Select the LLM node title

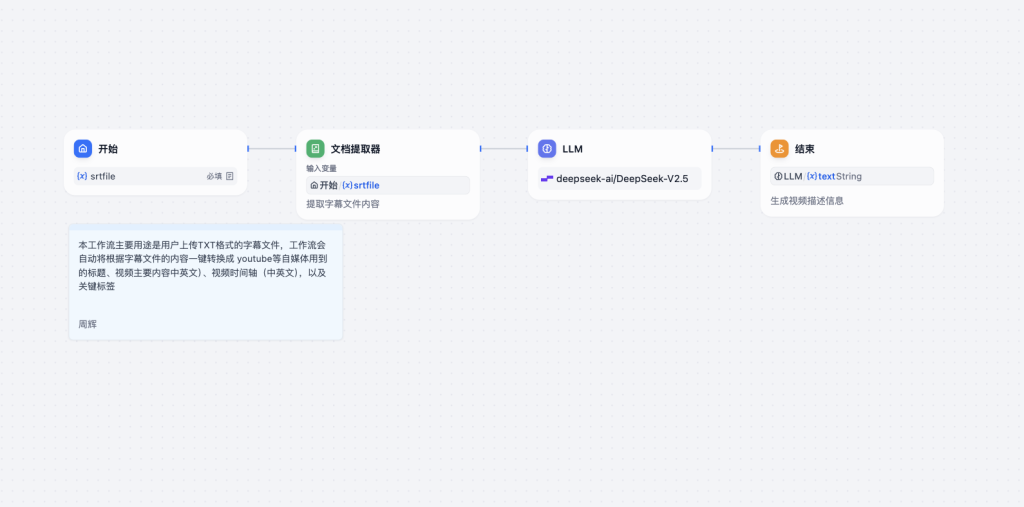point(572,149)
